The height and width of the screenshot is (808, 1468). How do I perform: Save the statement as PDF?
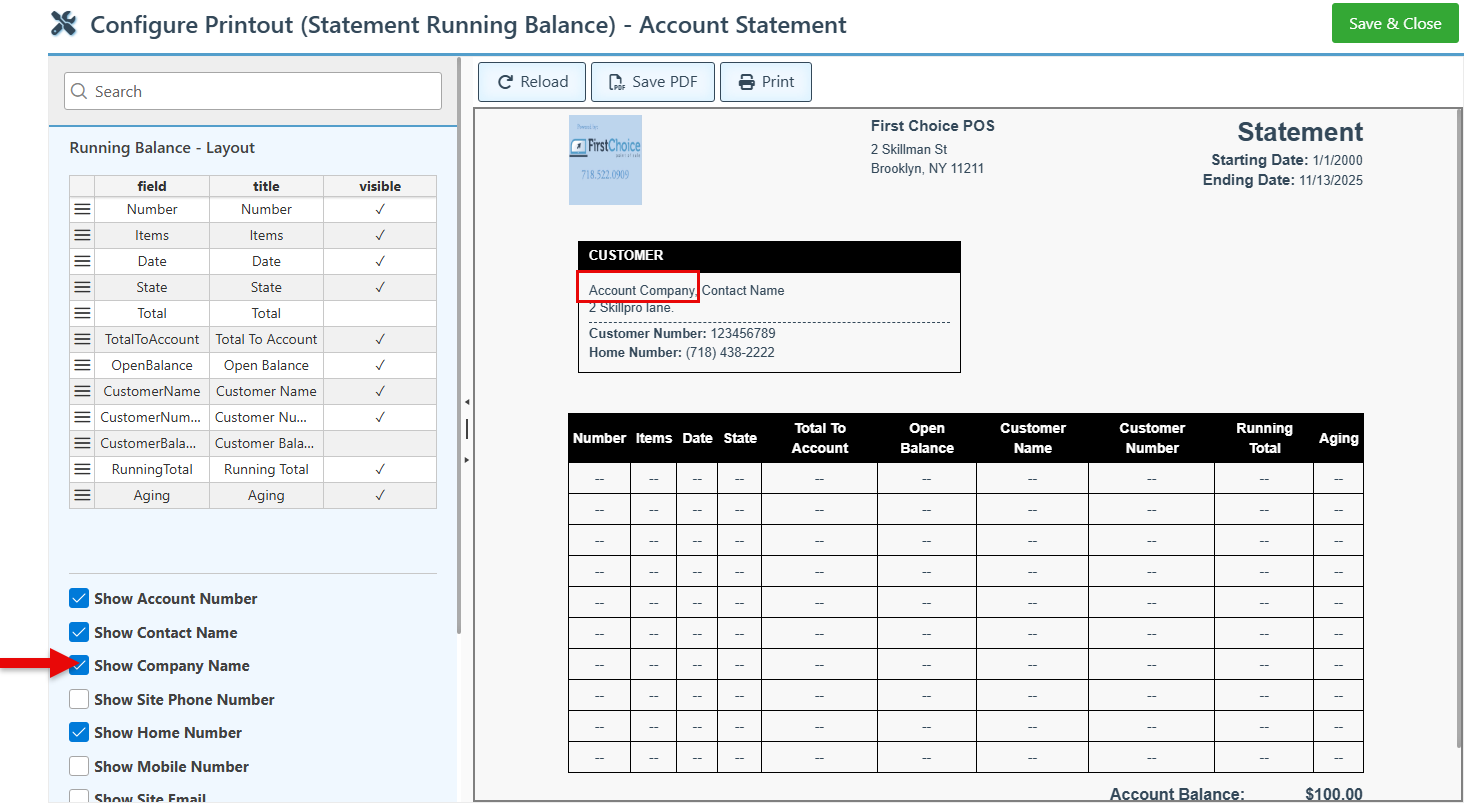(652, 82)
